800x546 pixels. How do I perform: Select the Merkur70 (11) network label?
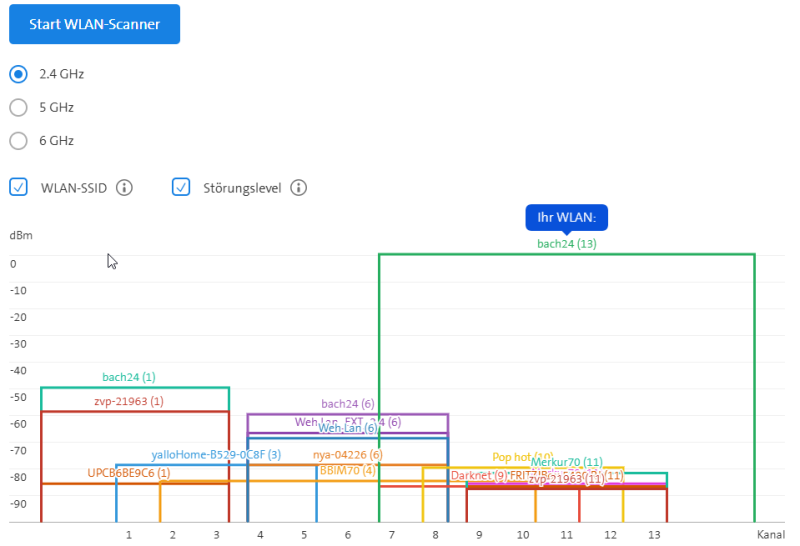coord(566,462)
